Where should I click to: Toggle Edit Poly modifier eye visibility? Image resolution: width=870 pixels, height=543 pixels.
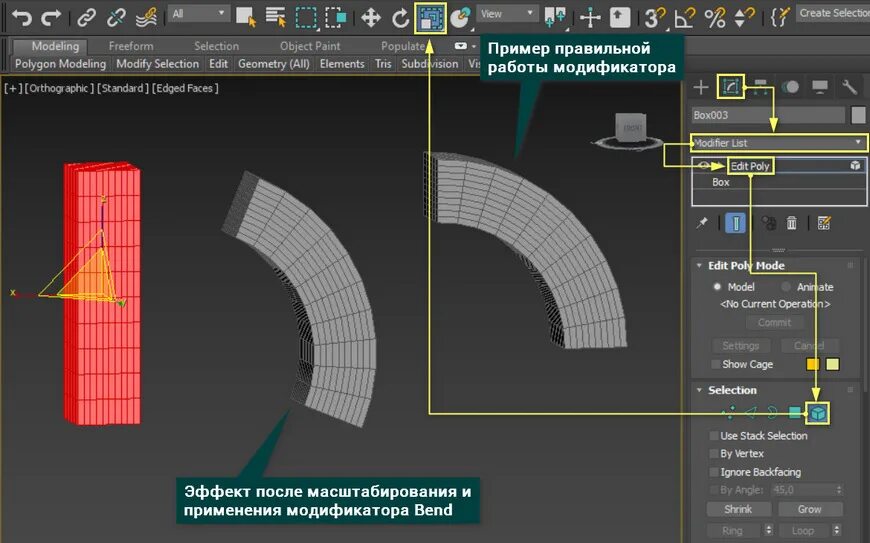coord(704,166)
